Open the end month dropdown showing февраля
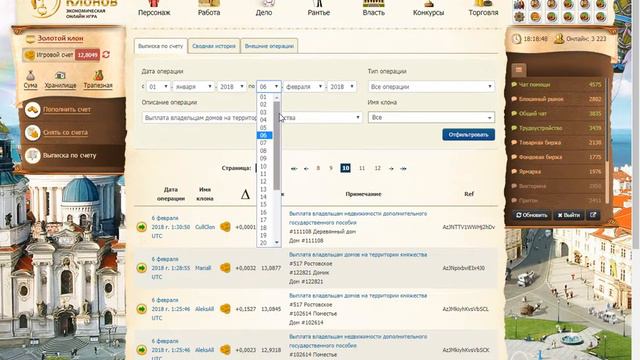This screenshot has width=640, height=360. (x=304, y=87)
